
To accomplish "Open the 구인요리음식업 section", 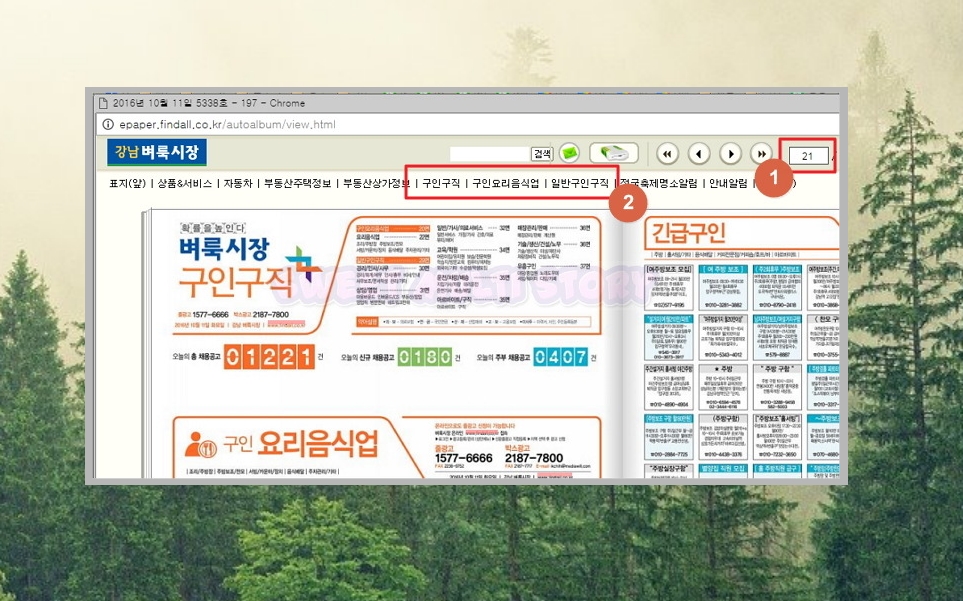I will [505, 183].
